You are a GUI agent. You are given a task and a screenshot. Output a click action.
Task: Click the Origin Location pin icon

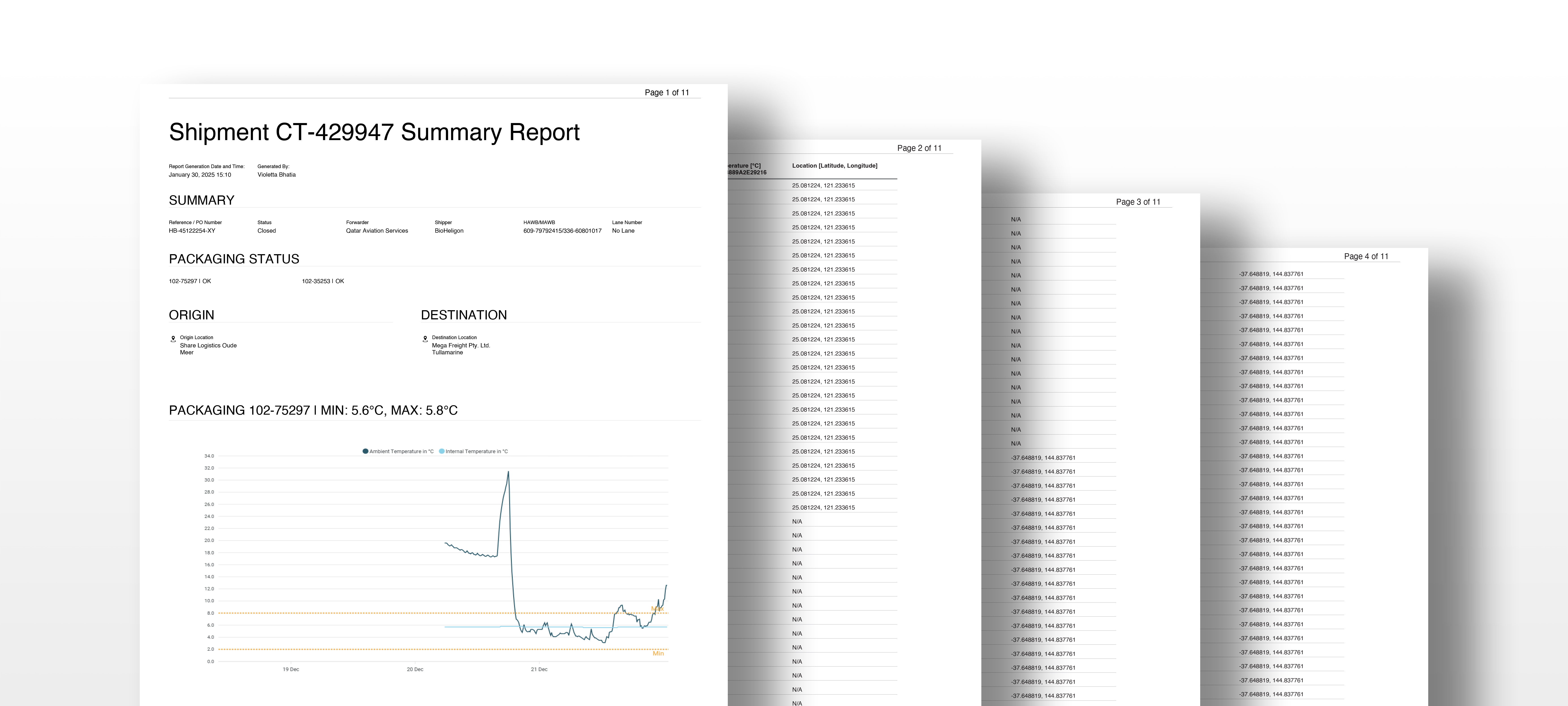173,339
